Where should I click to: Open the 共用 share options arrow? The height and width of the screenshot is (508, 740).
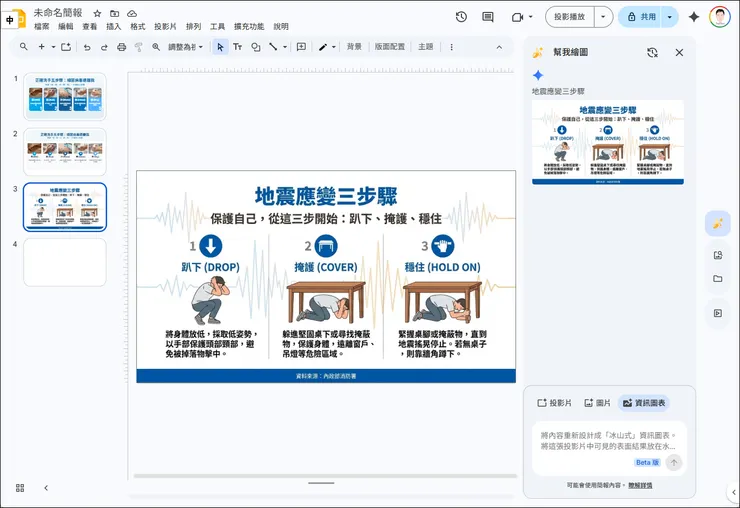tap(669, 17)
